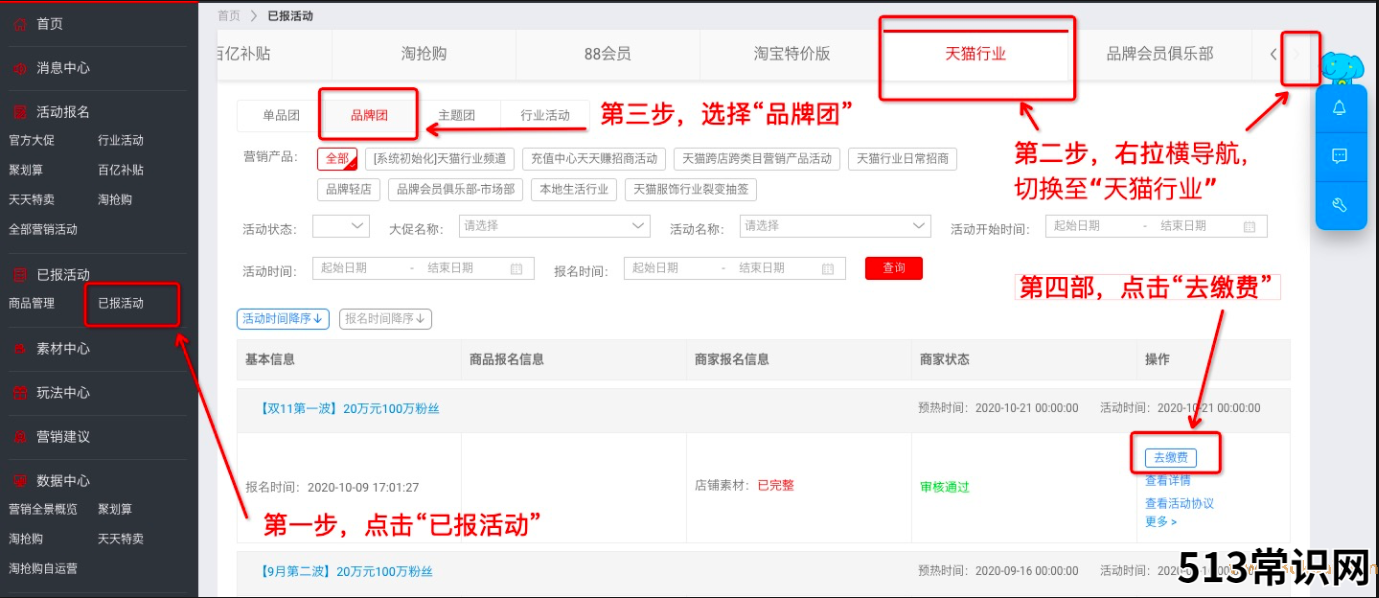This screenshot has width=1379, height=598.
Task: Sort by 报名时间降序
Action: click(x=386, y=319)
